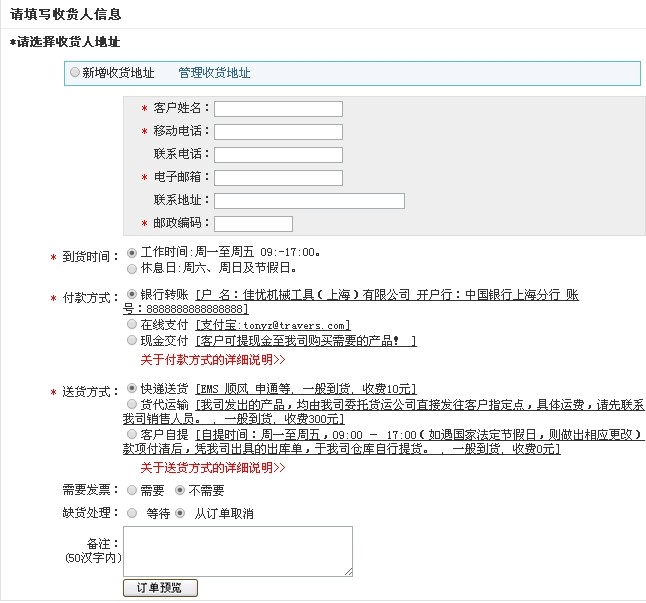Open the 管理收货地址 link
Screen dimensions: 646x603
coord(214,73)
